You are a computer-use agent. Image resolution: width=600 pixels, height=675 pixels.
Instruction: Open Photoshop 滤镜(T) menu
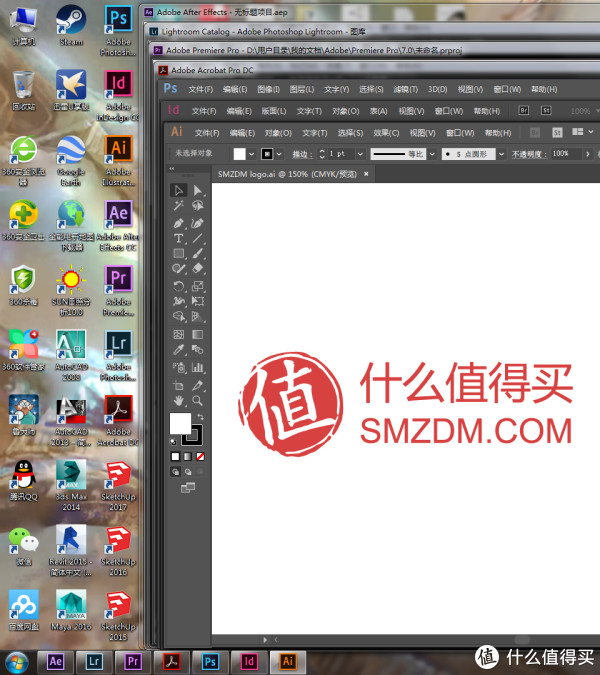[x=405, y=89]
